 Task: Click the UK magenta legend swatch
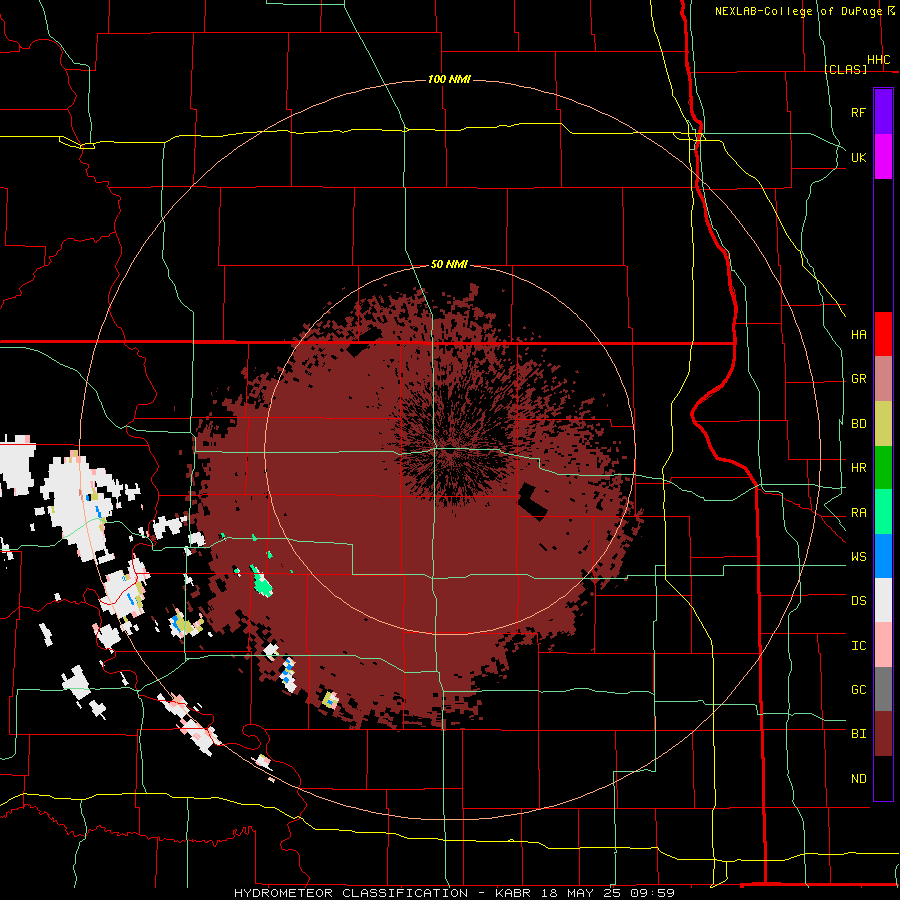click(x=883, y=157)
